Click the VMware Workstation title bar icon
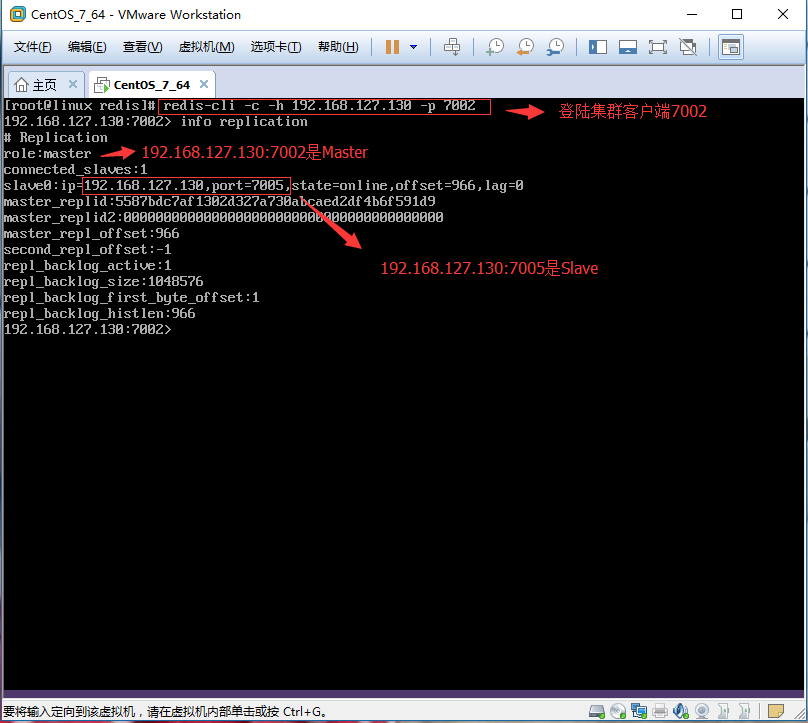The width and height of the screenshot is (808, 723). tap(18, 14)
